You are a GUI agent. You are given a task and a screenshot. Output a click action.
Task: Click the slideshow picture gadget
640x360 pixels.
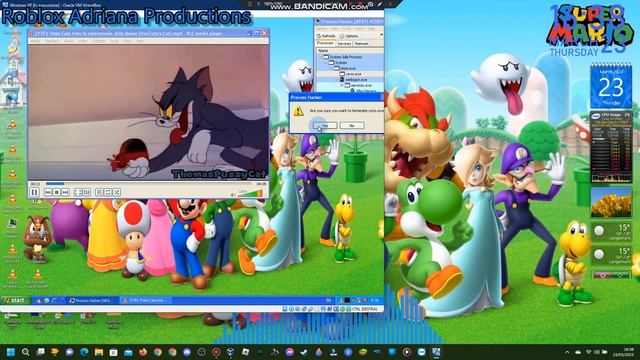click(x=611, y=202)
